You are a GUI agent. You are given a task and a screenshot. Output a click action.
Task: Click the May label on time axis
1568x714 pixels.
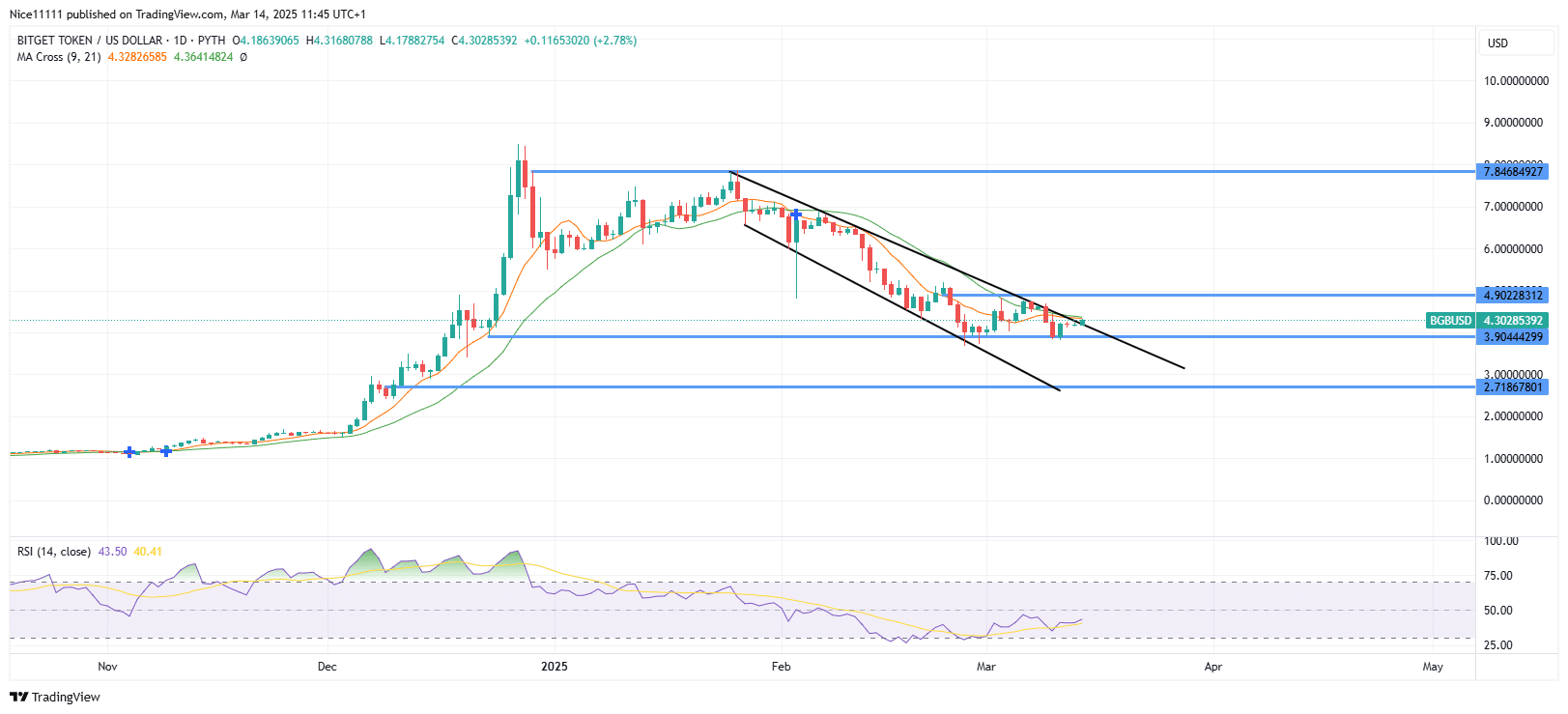[1433, 667]
